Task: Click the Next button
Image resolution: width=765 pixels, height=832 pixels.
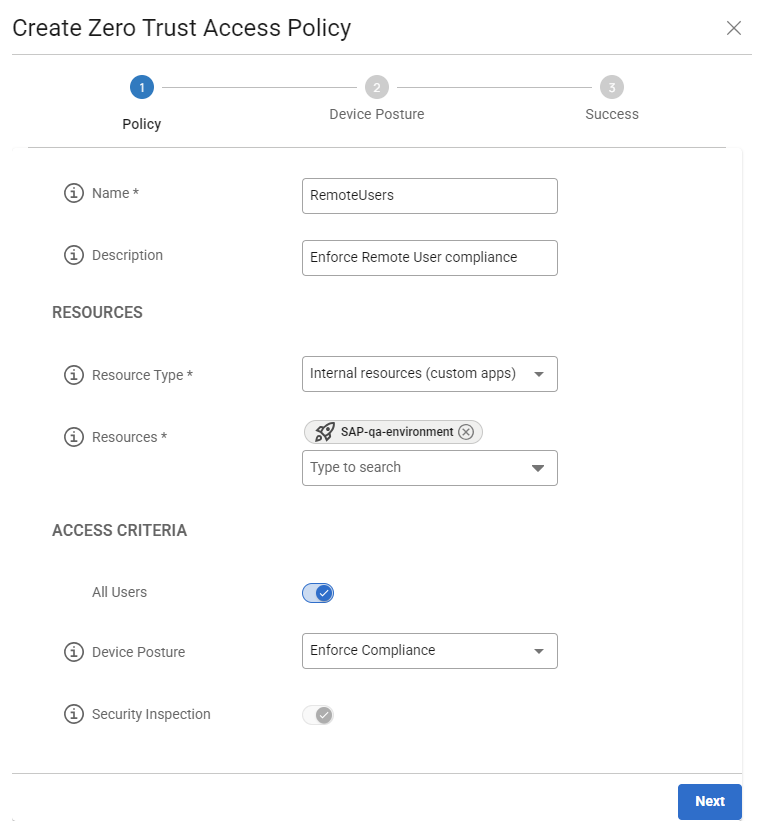Action: click(709, 802)
